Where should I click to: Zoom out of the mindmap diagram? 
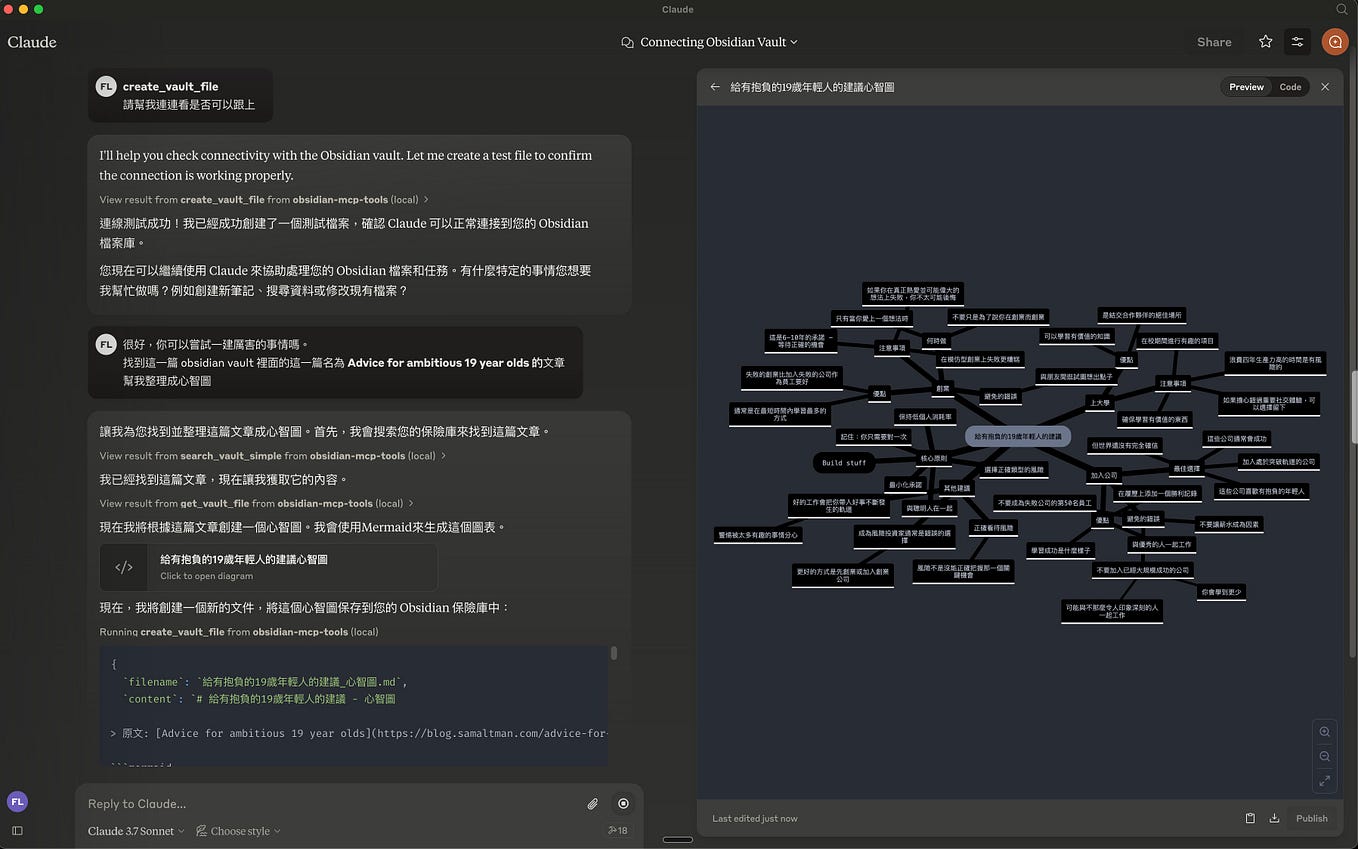pyautogui.click(x=1325, y=756)
